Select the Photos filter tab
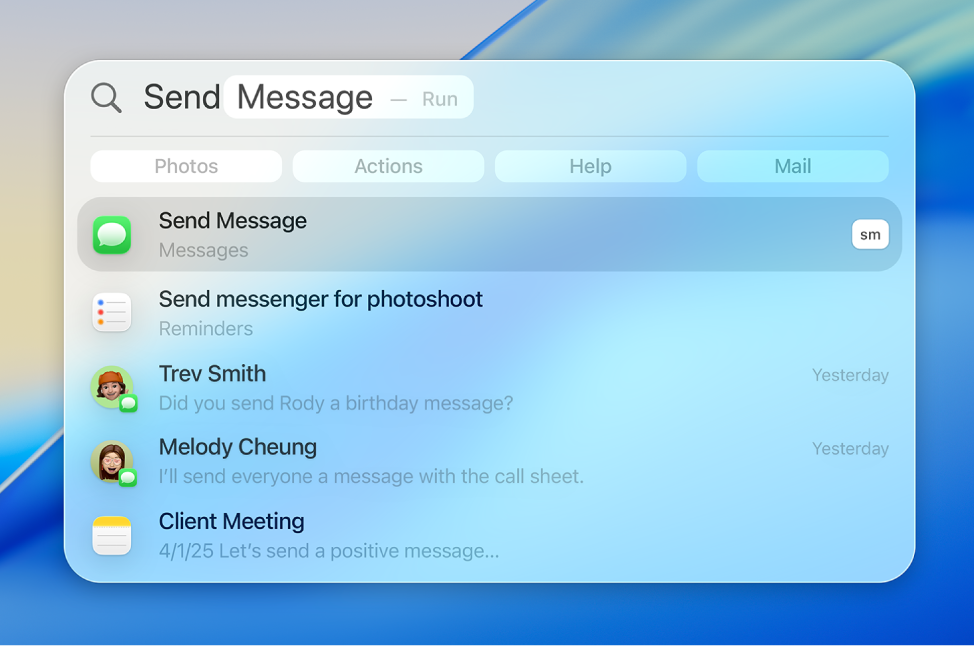This screenshot has width=974, height=646. point(186,166)
